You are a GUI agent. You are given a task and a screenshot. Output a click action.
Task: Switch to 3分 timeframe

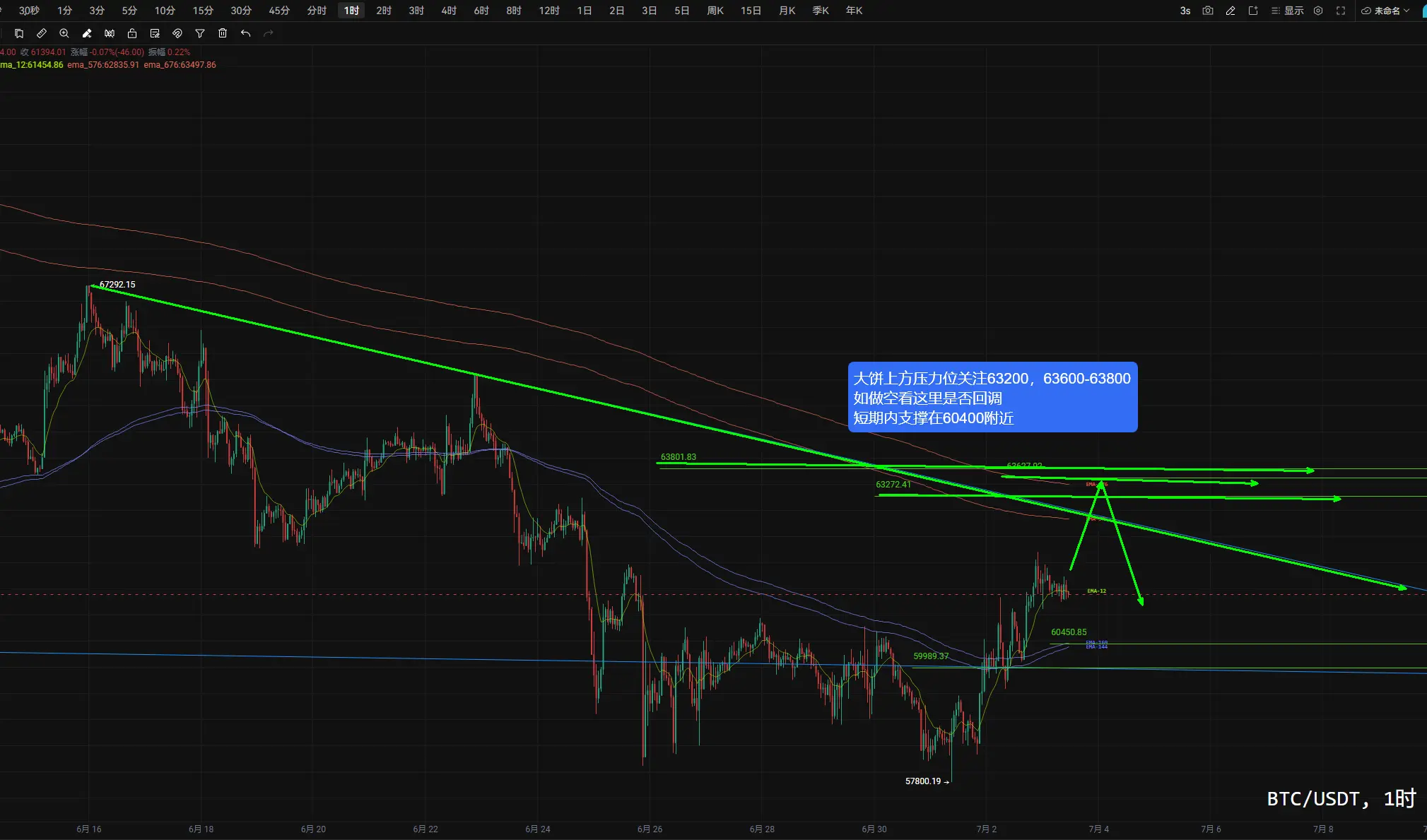coord(98,11)
